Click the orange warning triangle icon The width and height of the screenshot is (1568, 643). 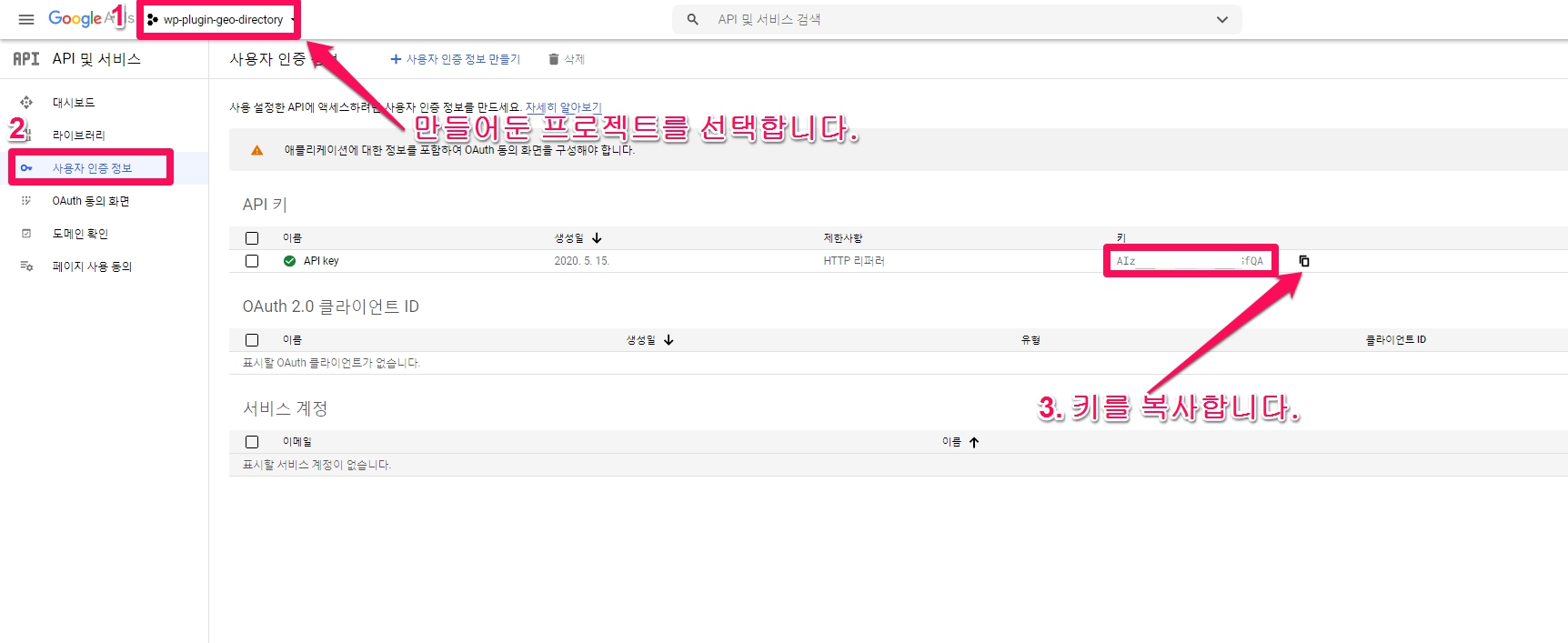coord(257,150)
